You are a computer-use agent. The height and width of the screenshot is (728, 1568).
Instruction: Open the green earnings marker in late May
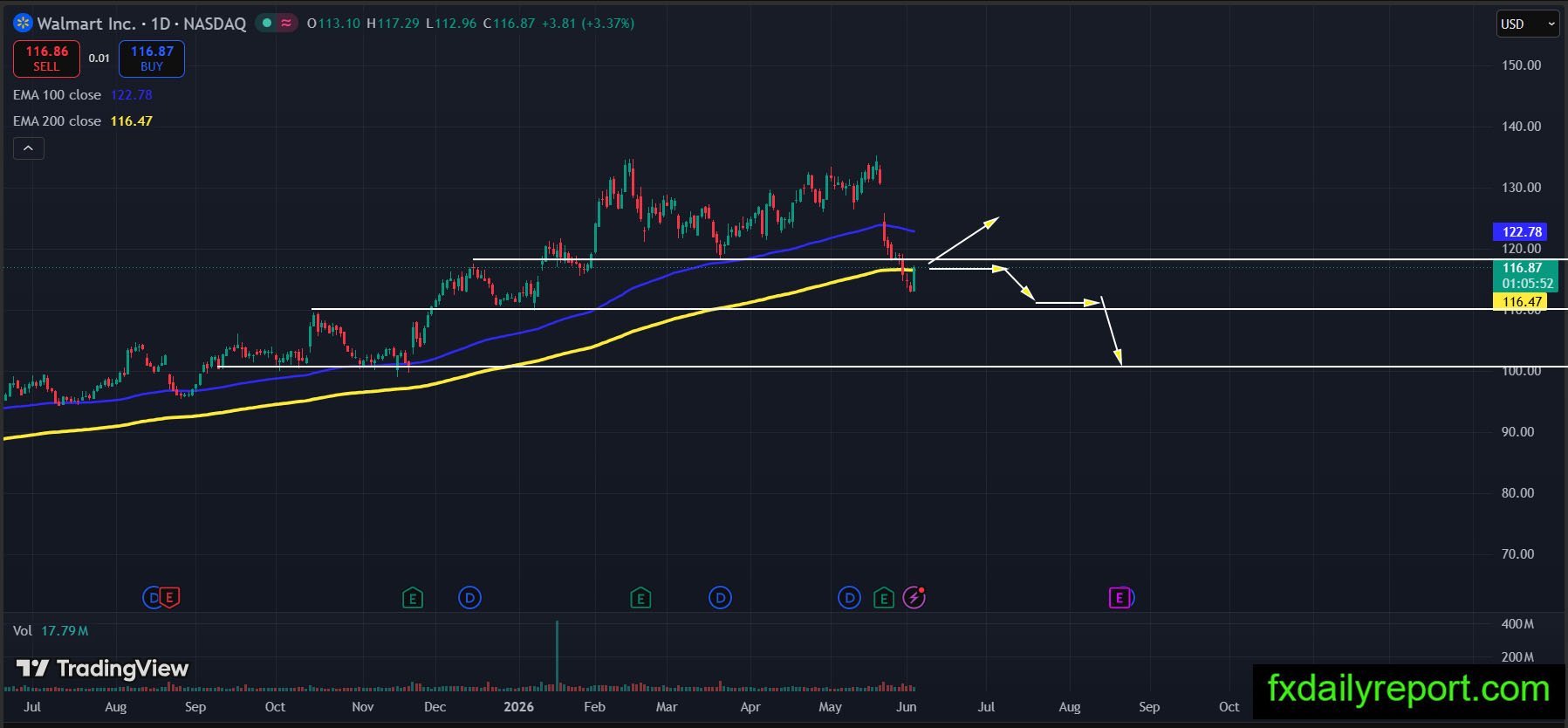(x=884, y=598)
